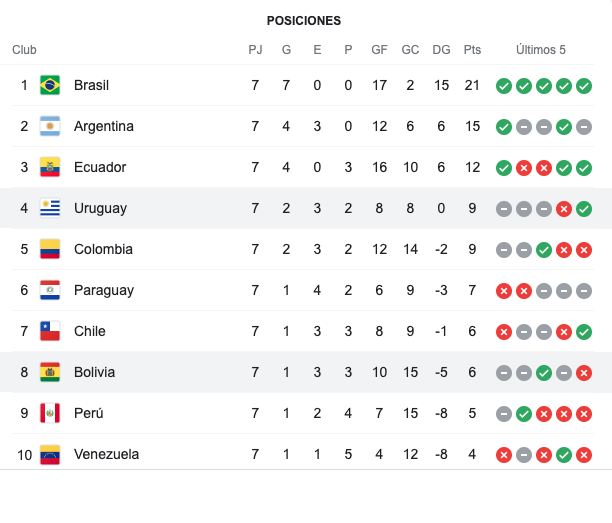
Task: Click the Argentina flag icon
Action: 50,126
